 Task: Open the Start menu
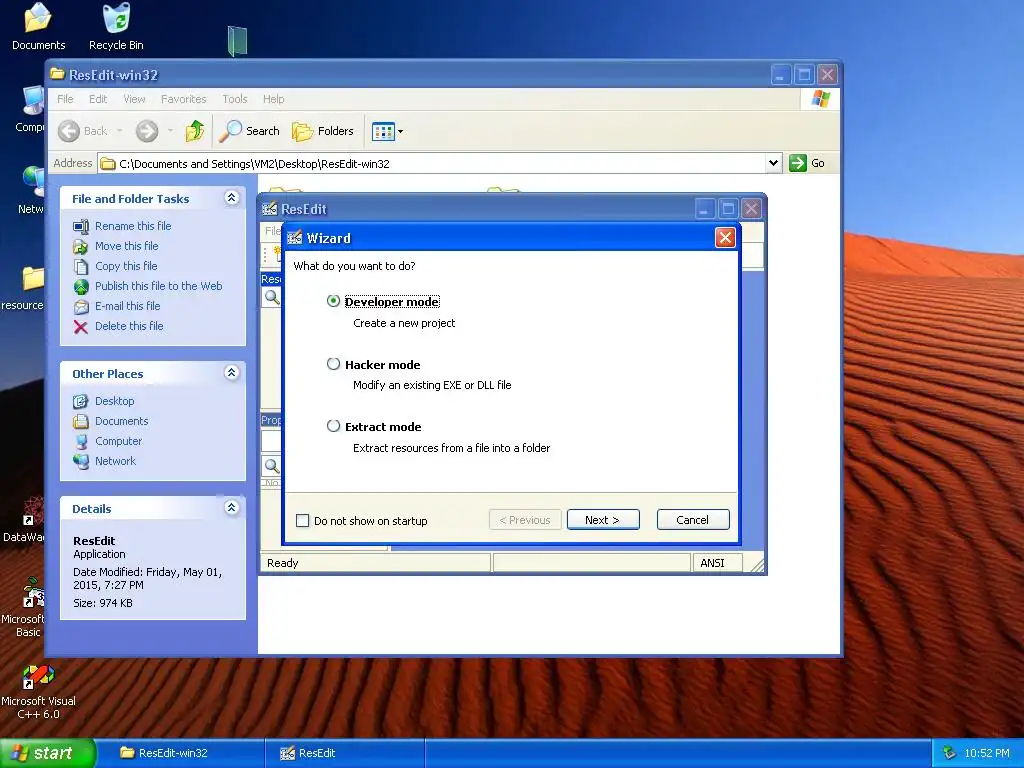pos(48,753)
